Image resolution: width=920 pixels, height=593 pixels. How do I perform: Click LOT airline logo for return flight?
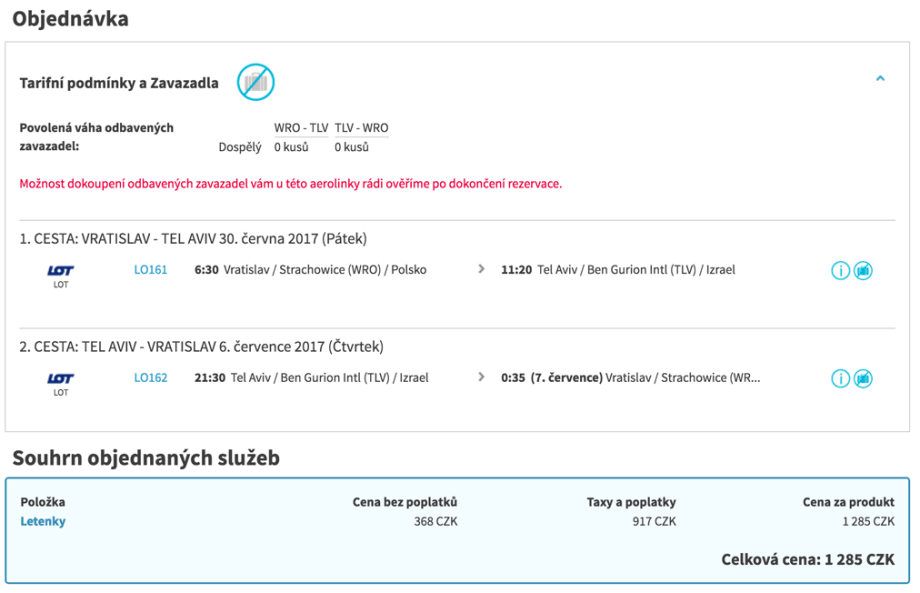click(61, 383)
